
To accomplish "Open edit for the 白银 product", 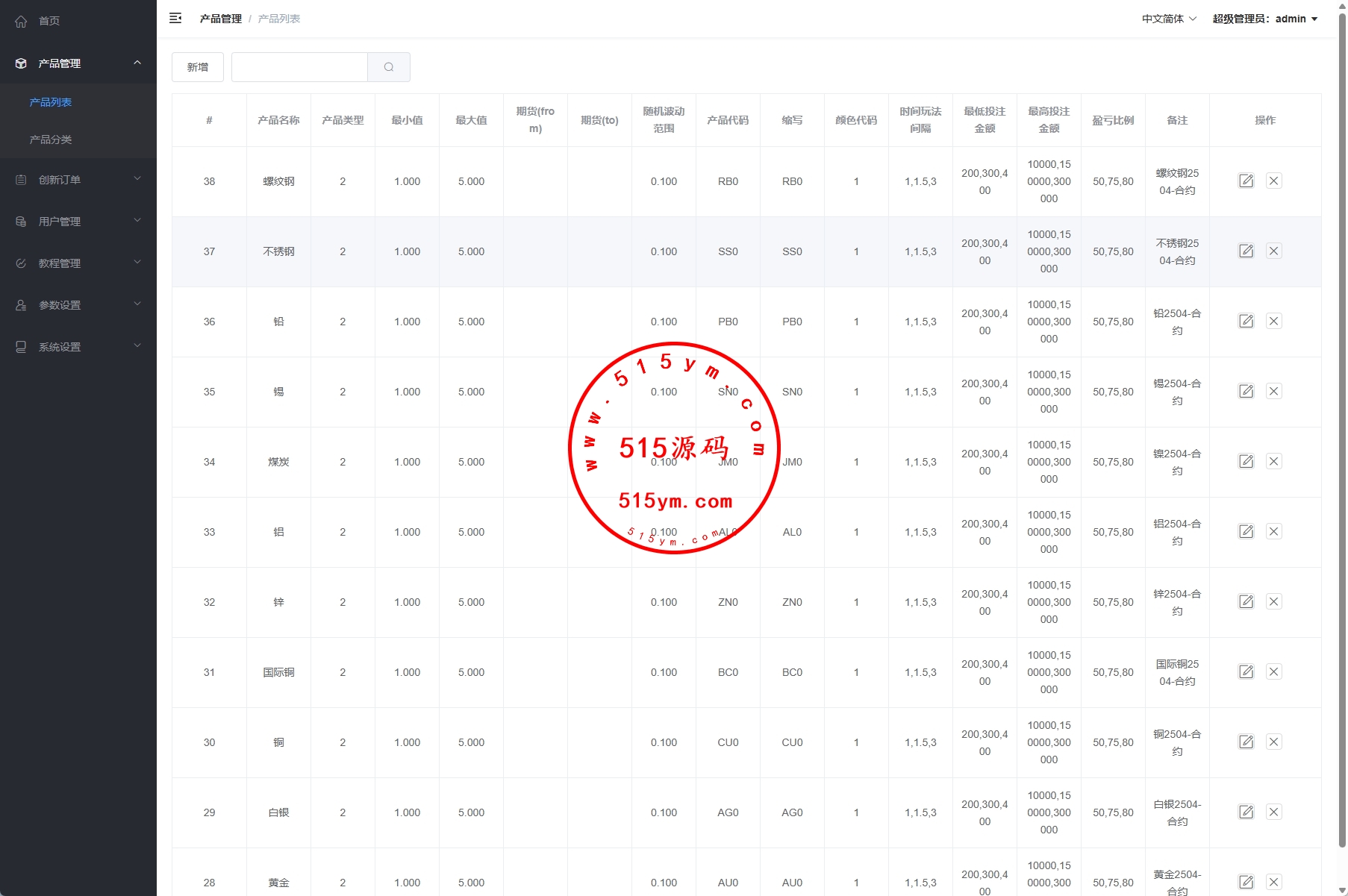I will tap(1246, 812).
